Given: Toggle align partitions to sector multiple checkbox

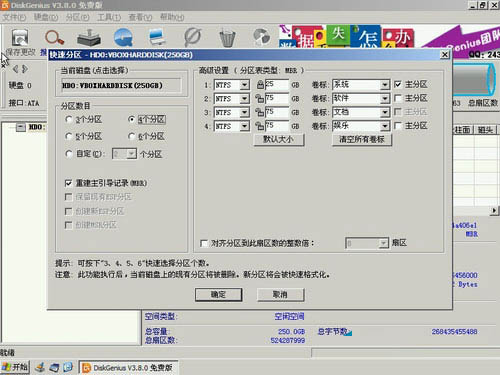Looking at the screenshot, I should pyautogui.click(x=204, y=243).
